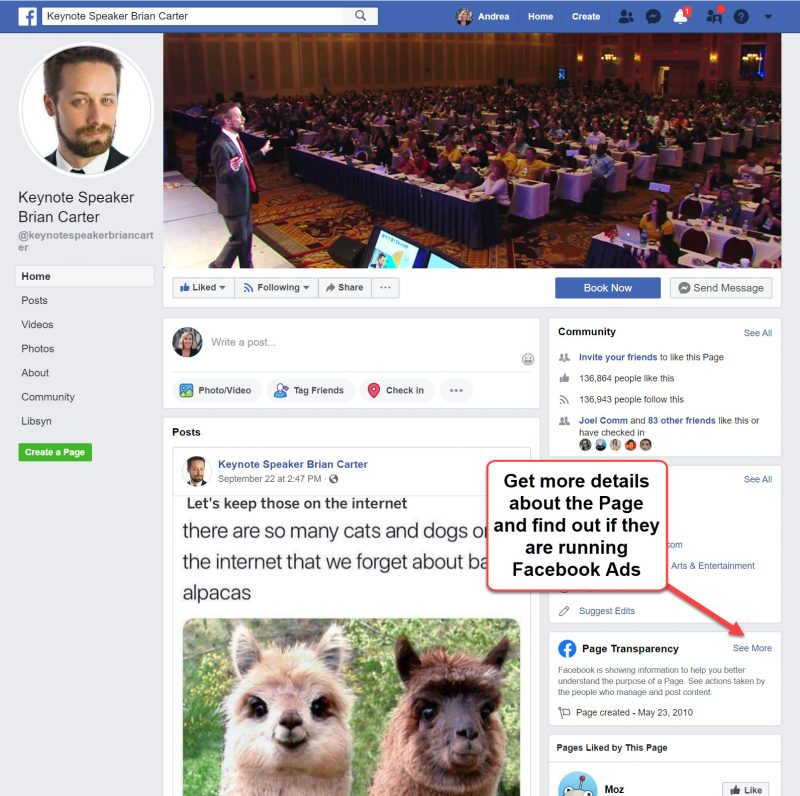Open the Videos section from the sidebar

point(37,324)
